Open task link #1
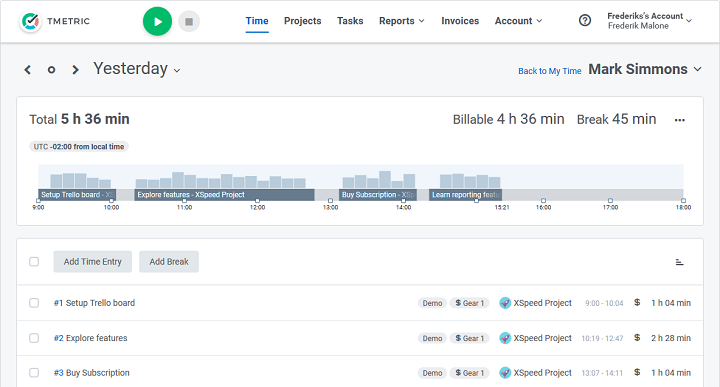The width and height of the screenshot is (720, 387). point(58,303)
